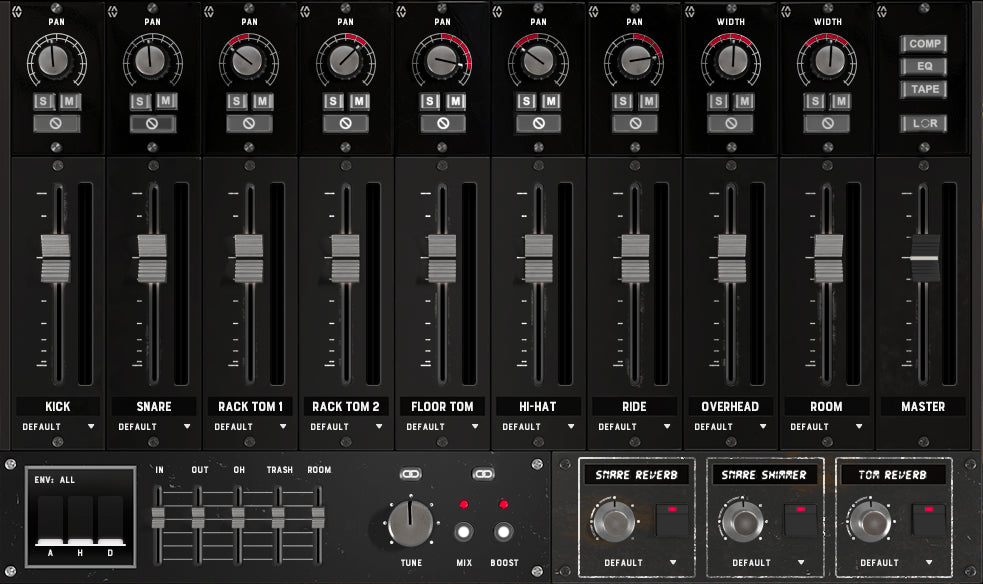The height and width of the screenshot is (584, 983).
Task: Click the Master volume fader handle
Action: 923,257
